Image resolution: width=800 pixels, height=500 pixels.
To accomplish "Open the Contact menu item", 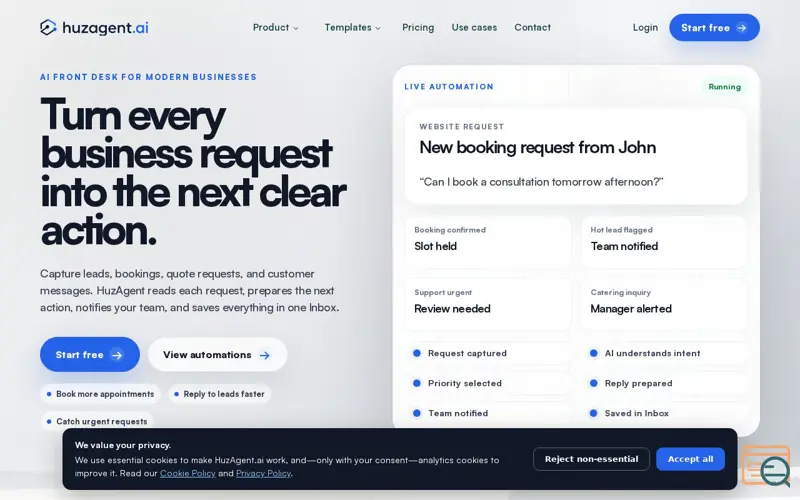I will (532, 28).
